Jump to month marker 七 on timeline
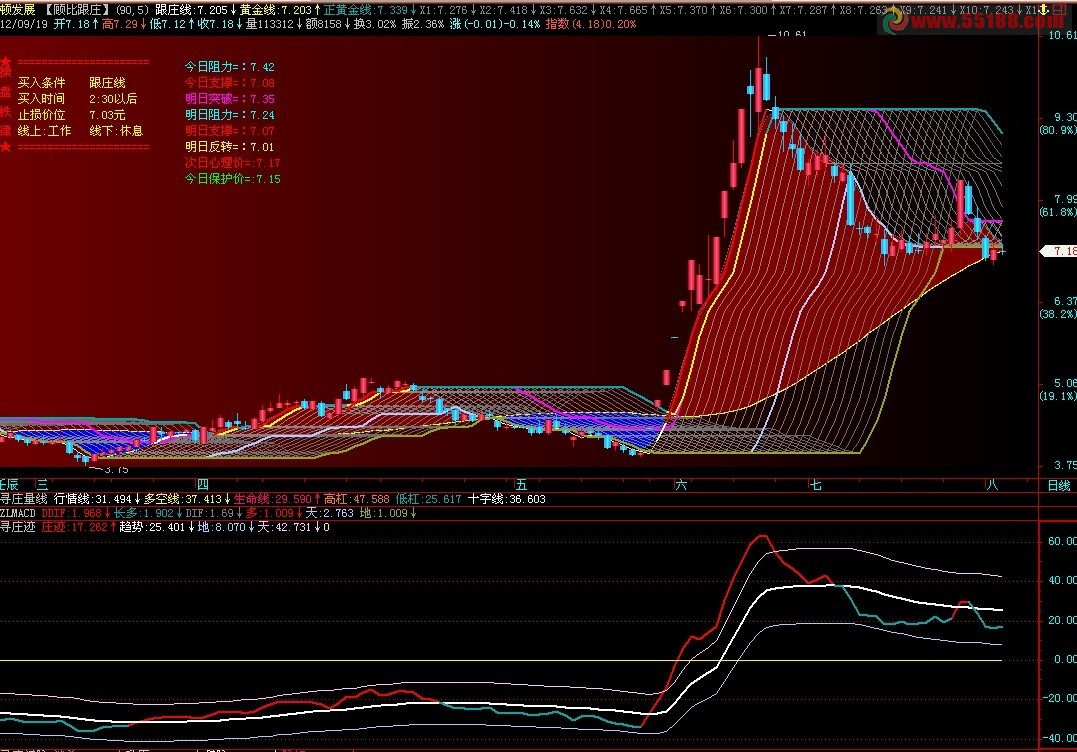This screenshot has height=752, width=1077. (815, 485)
